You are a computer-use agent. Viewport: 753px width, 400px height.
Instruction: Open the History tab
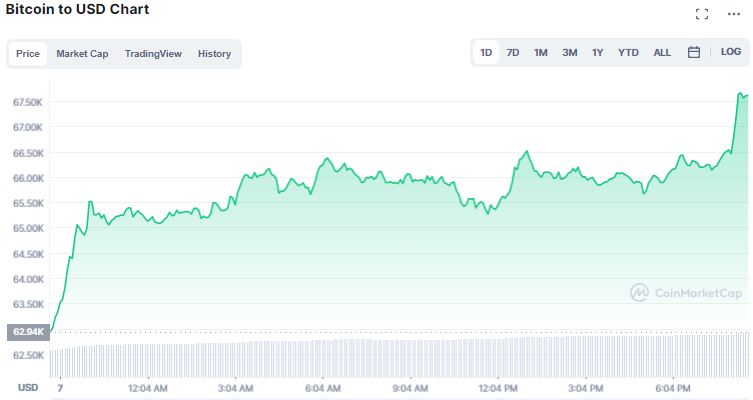tap(214, 53)
